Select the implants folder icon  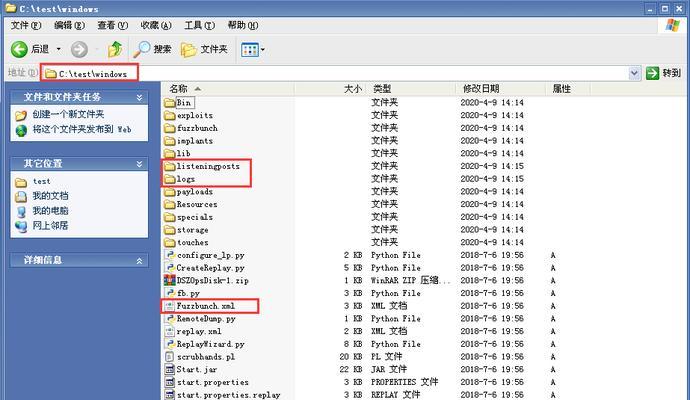169,141
